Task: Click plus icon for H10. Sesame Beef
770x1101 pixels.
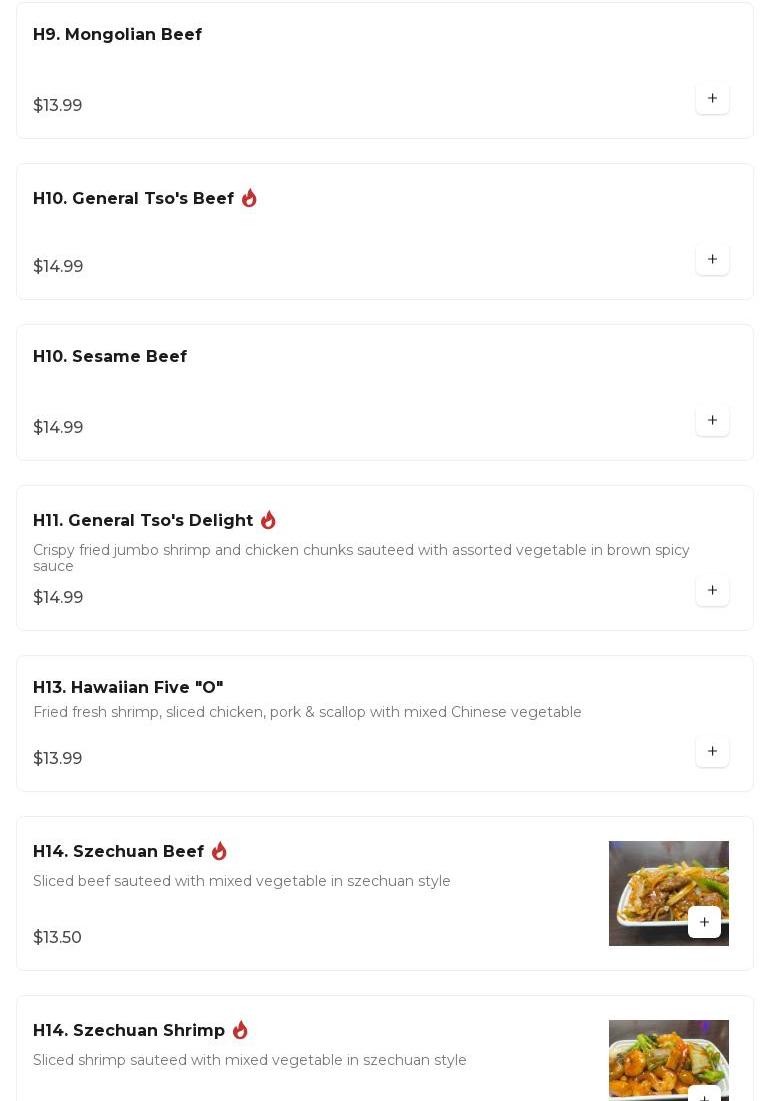Action: [x=712, y=420]
